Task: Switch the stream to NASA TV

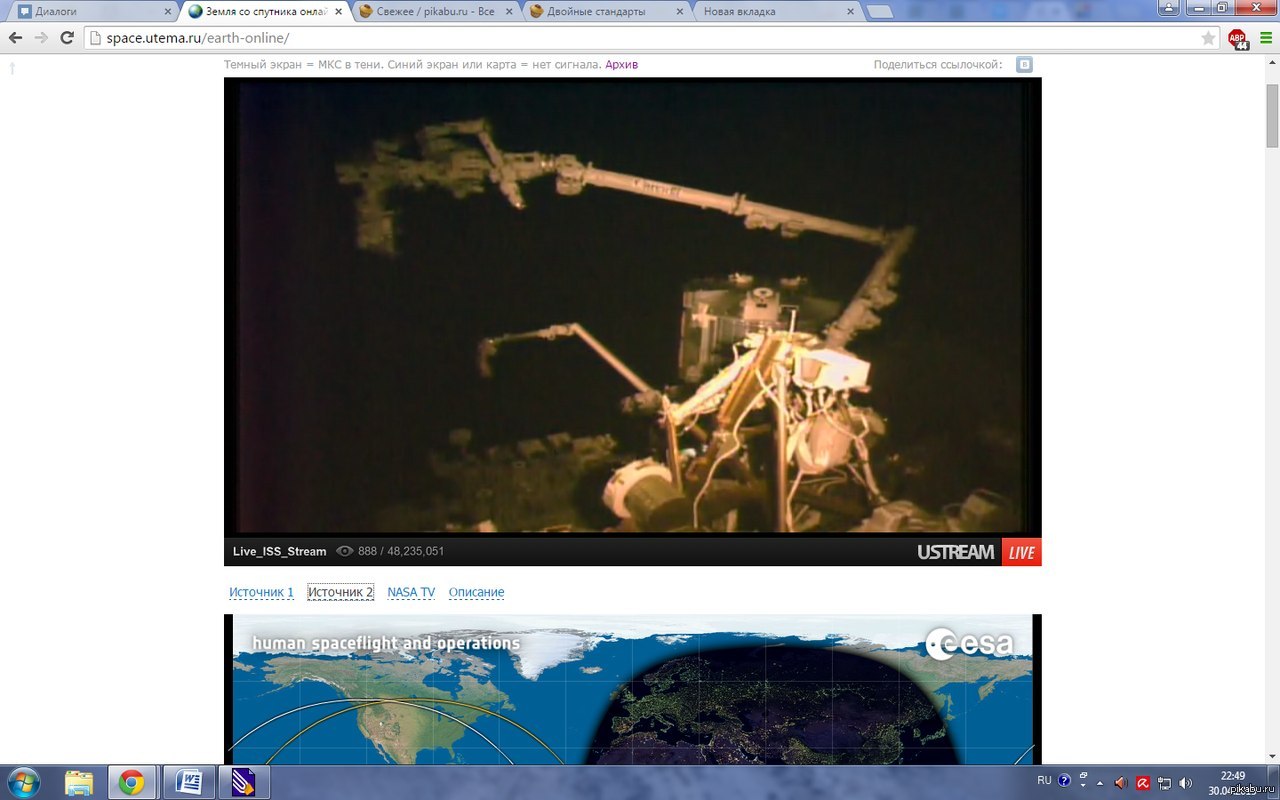Action: [411, 592]
